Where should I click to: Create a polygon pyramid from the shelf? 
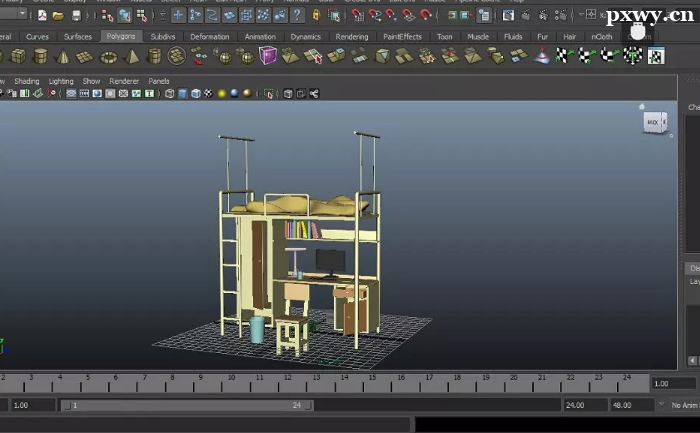(131, 56)
